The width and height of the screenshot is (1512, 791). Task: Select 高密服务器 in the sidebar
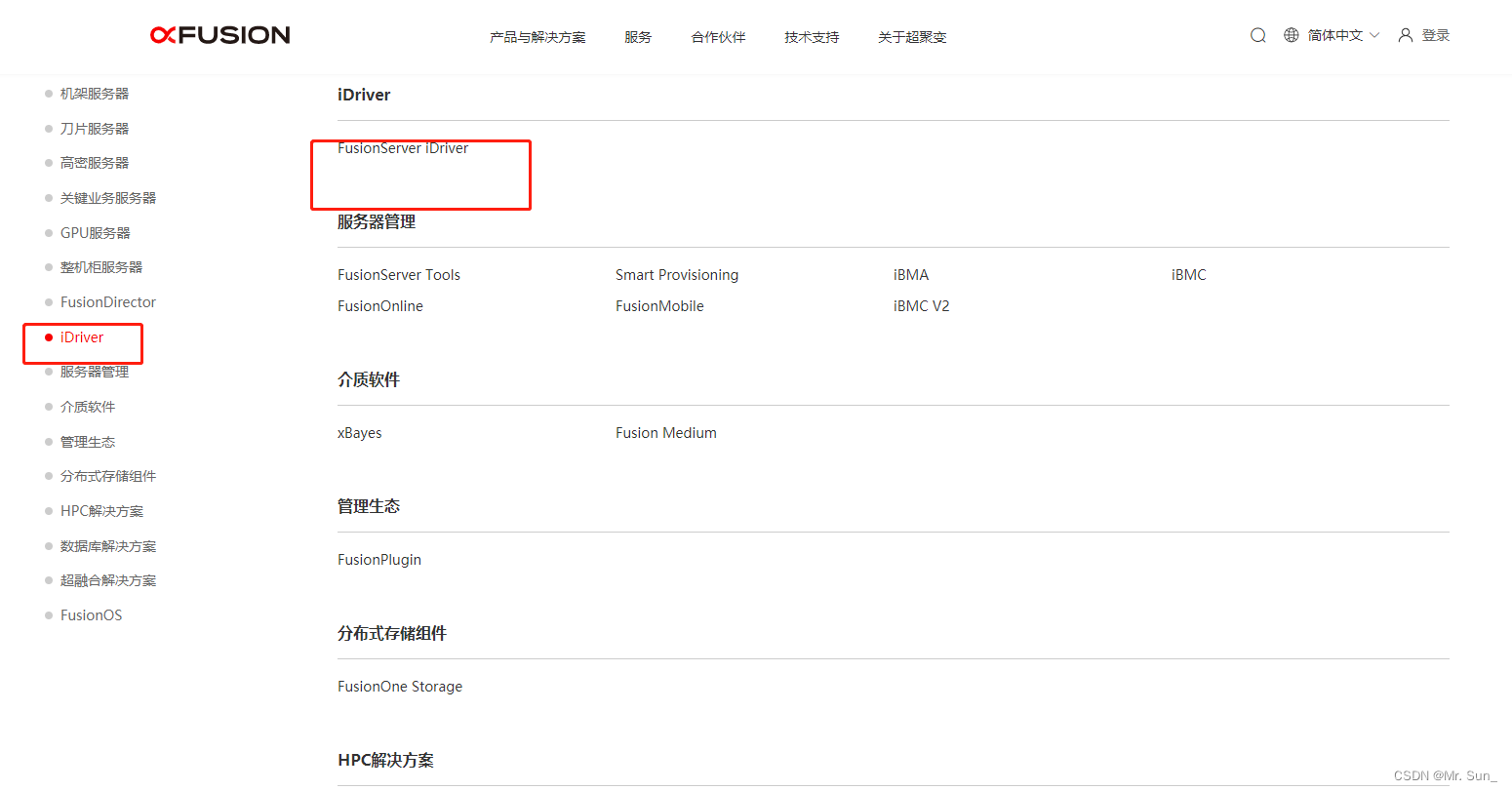(x=95, y=163)
